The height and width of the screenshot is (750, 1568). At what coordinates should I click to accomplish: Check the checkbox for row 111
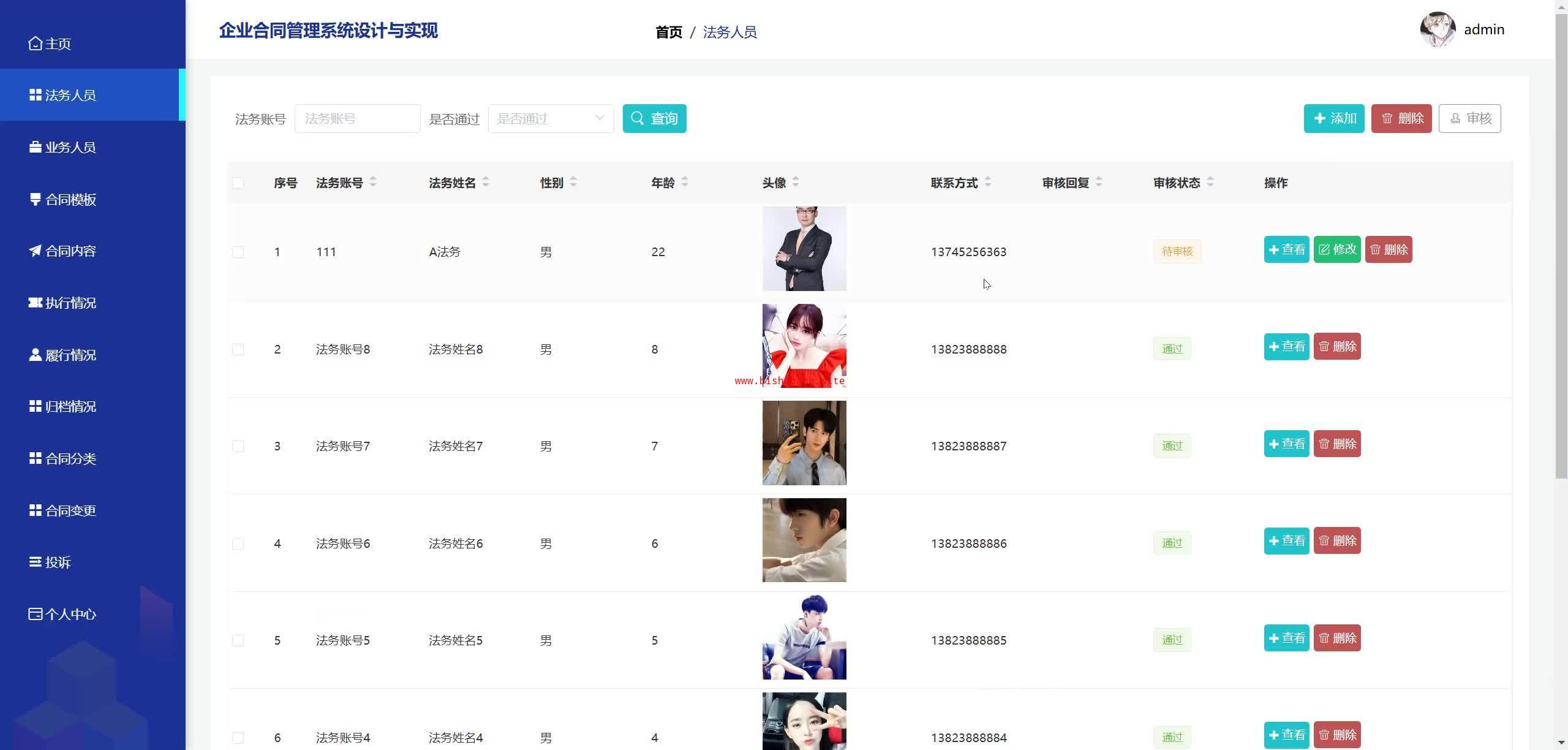pos(238,252)
